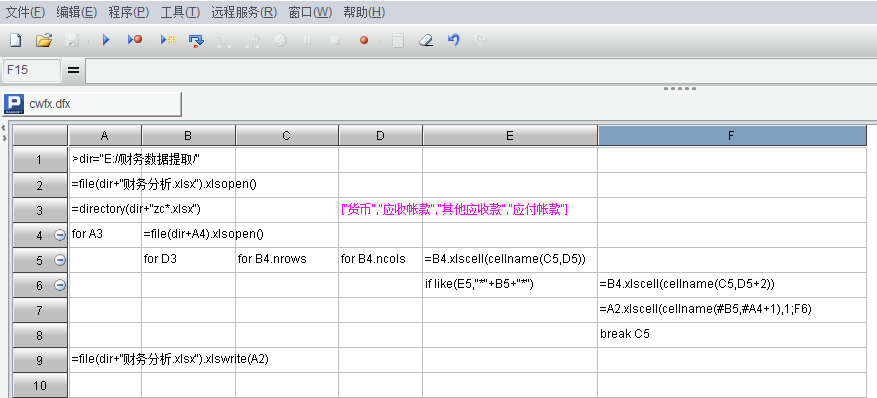Open the 帮助(H) menu
The height and width of the screenshot is (398, 877).
(x=364, y=12)
